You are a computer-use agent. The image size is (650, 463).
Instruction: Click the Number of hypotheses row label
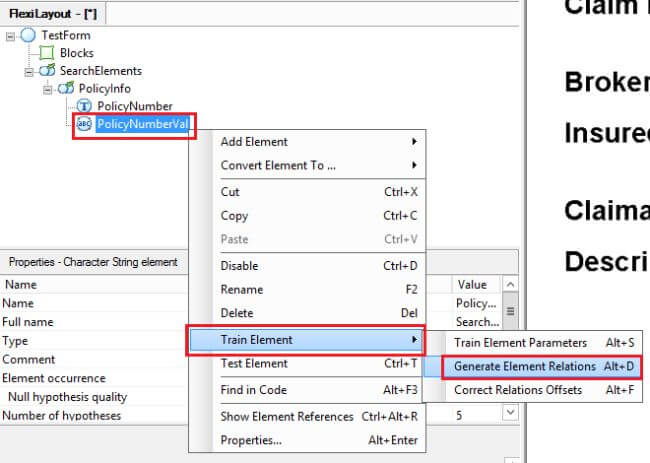tap(62, 415)
